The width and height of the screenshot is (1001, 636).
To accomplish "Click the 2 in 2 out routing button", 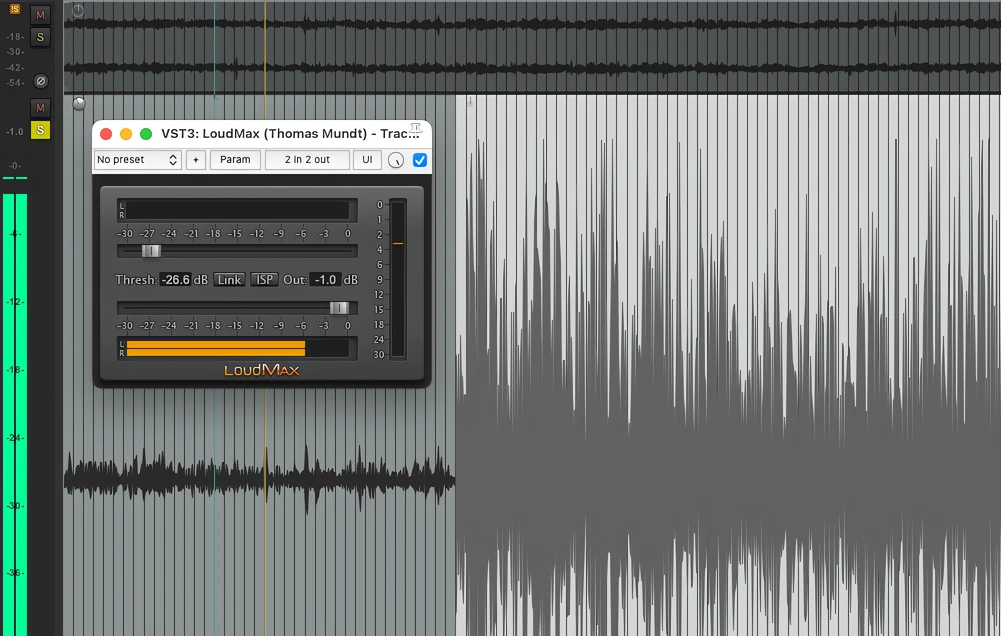I will 307,160.
